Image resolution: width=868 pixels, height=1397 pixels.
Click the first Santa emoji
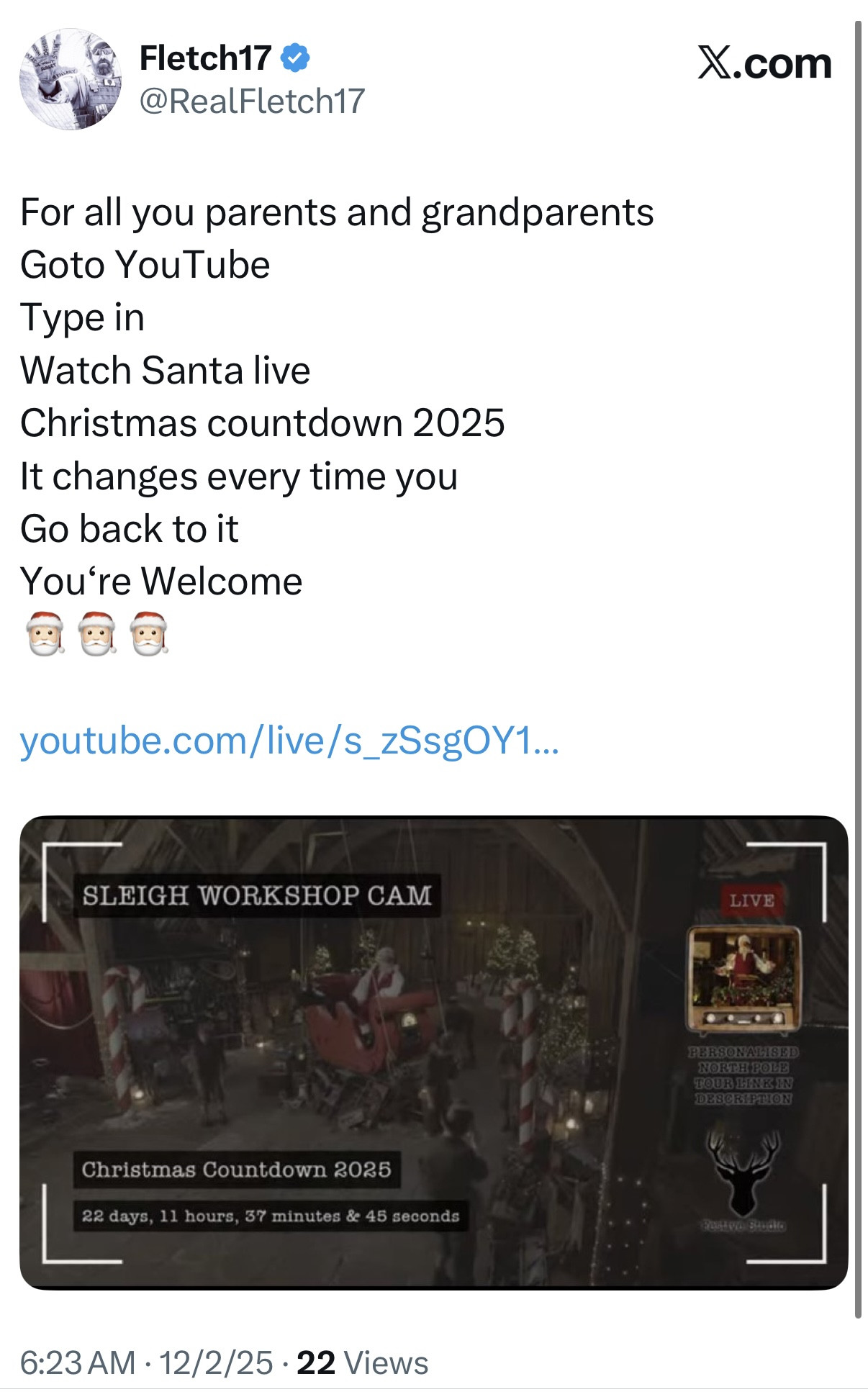[46, 633]
